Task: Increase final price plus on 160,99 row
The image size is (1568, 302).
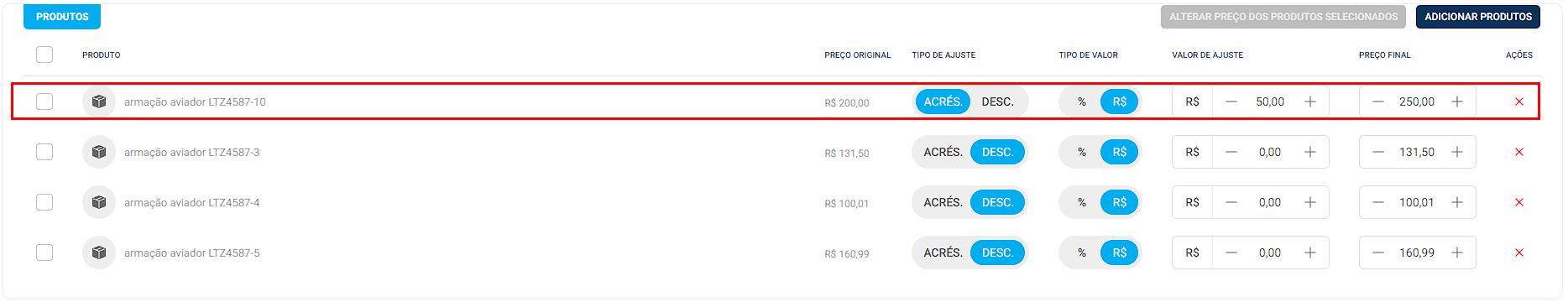Action: 1457,253
